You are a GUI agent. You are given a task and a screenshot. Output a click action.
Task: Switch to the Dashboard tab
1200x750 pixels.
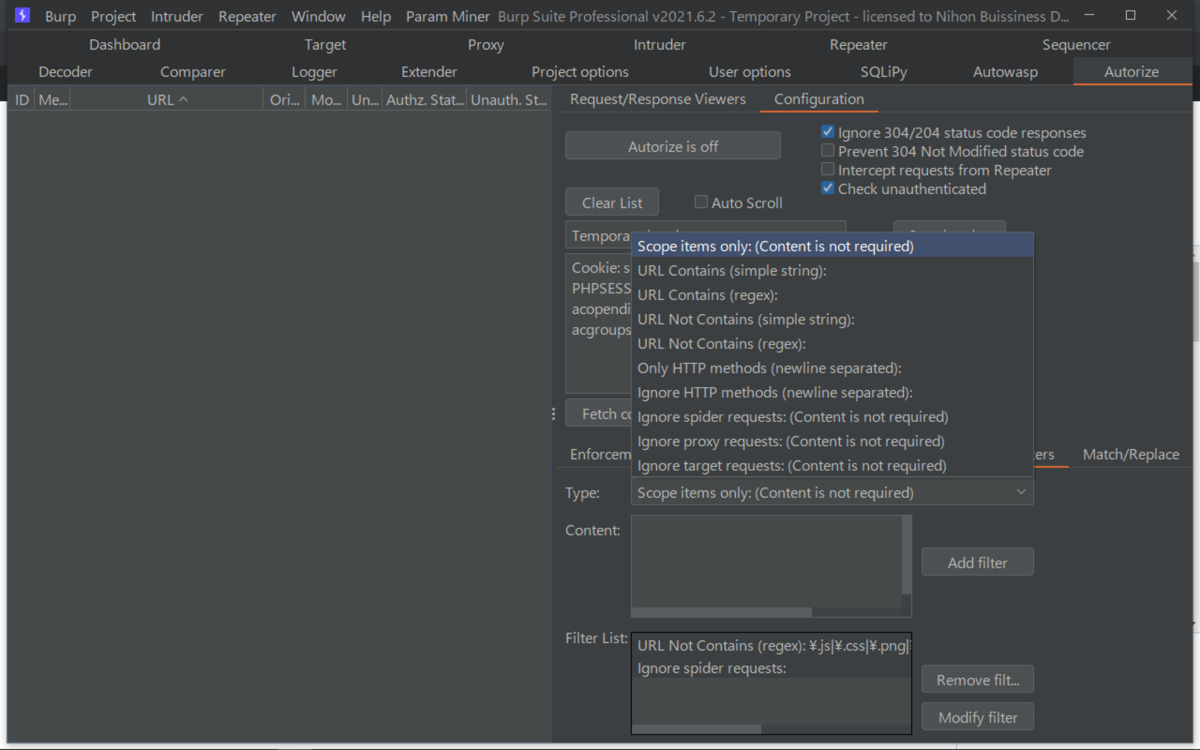(x=124, y=44)
